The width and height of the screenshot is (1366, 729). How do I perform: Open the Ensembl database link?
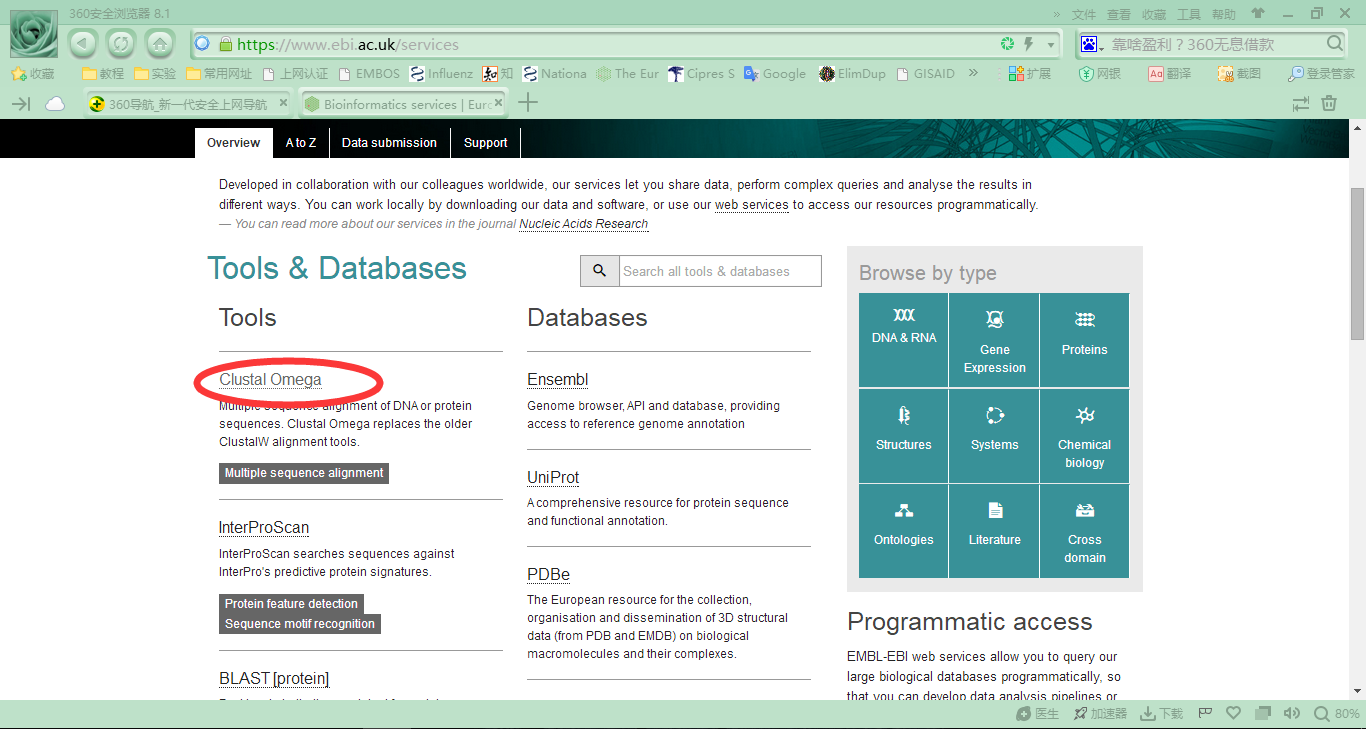pos(557,380)
